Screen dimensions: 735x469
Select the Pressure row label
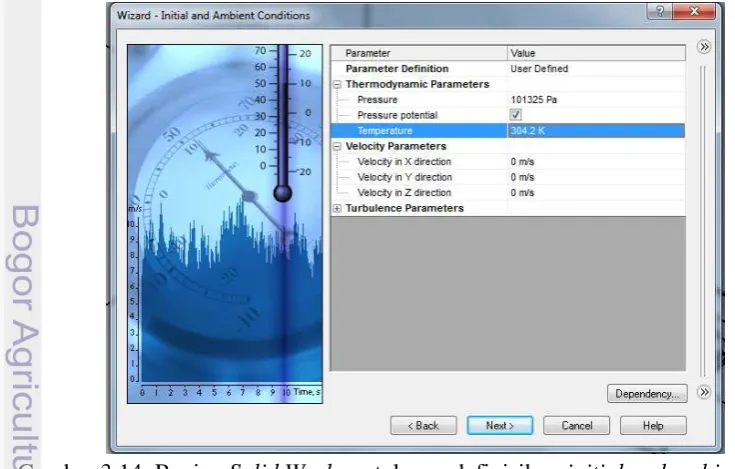tap(377, 100)
